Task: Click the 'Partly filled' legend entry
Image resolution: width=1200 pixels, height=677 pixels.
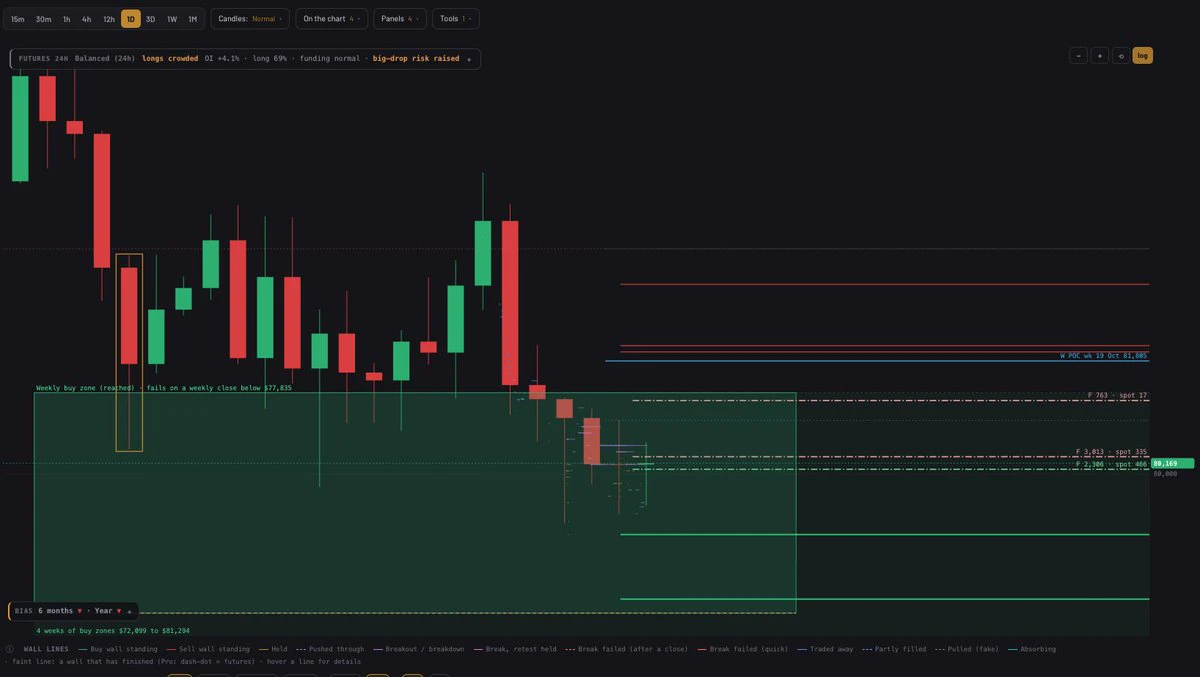Action: coord(894,649)
